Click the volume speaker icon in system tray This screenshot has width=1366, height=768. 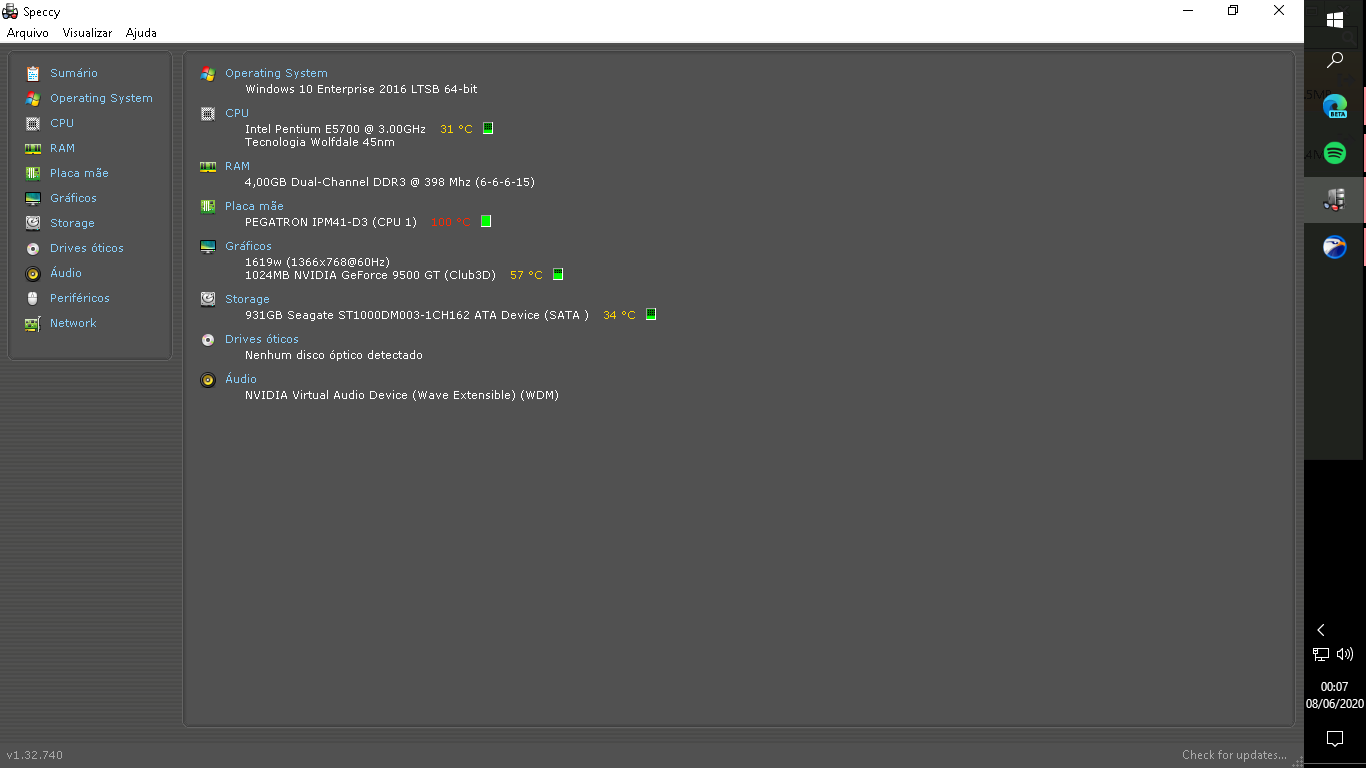pyautogui.click(x=1345, y=654)
